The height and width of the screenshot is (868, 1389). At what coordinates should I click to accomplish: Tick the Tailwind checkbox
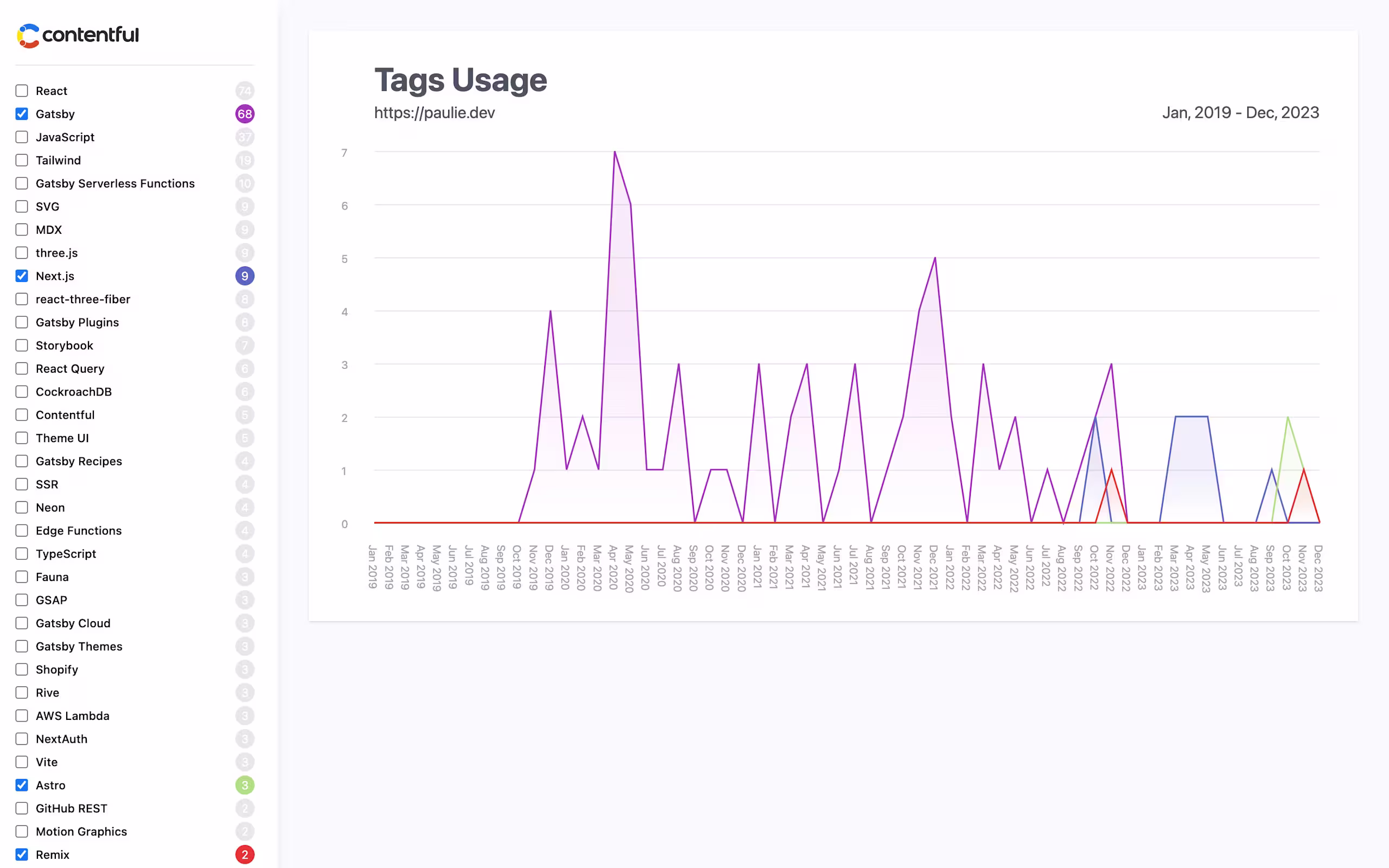coord(22,160)
